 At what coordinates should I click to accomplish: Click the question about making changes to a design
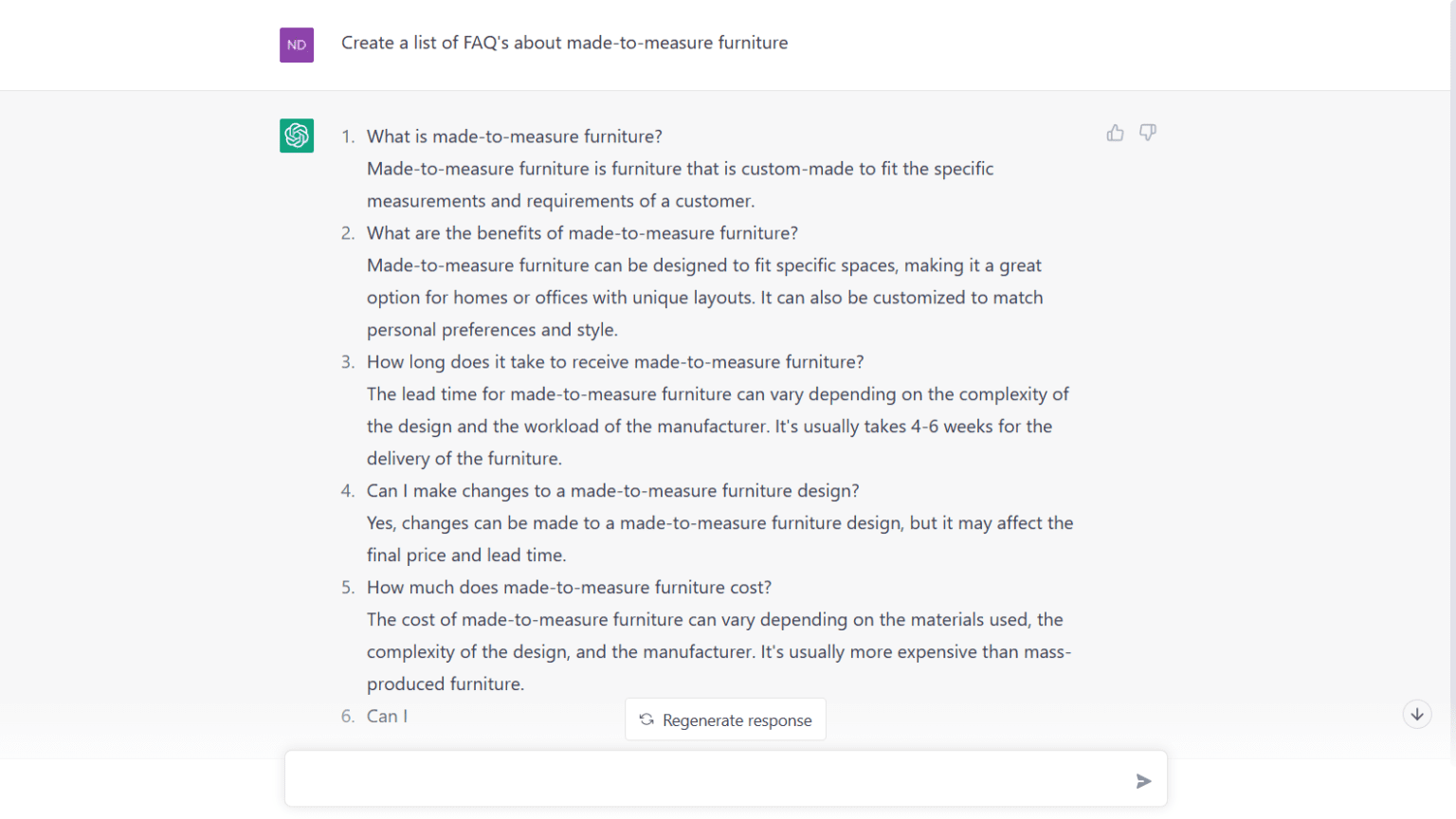coord(612,491)
